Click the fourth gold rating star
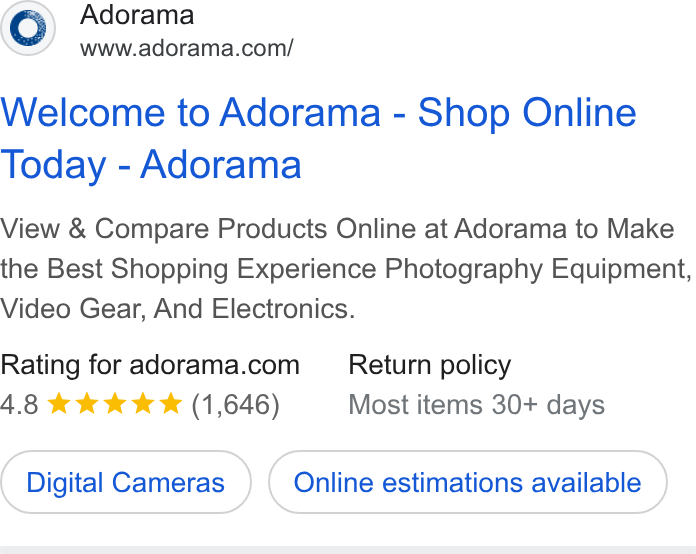696x554 pixels. tap(143, 404)
